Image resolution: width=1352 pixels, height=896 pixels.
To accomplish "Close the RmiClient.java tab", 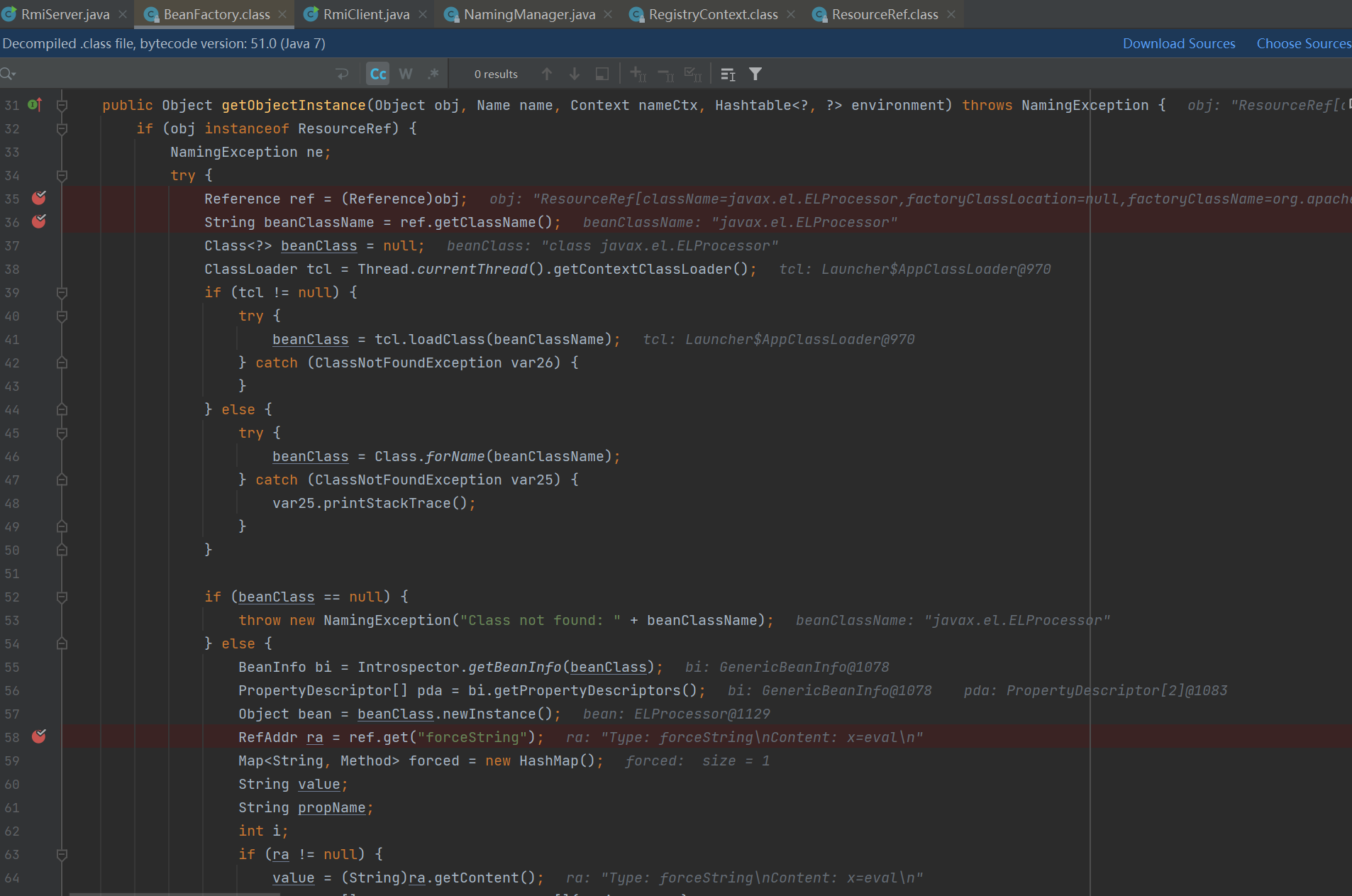I will (423, 14).
